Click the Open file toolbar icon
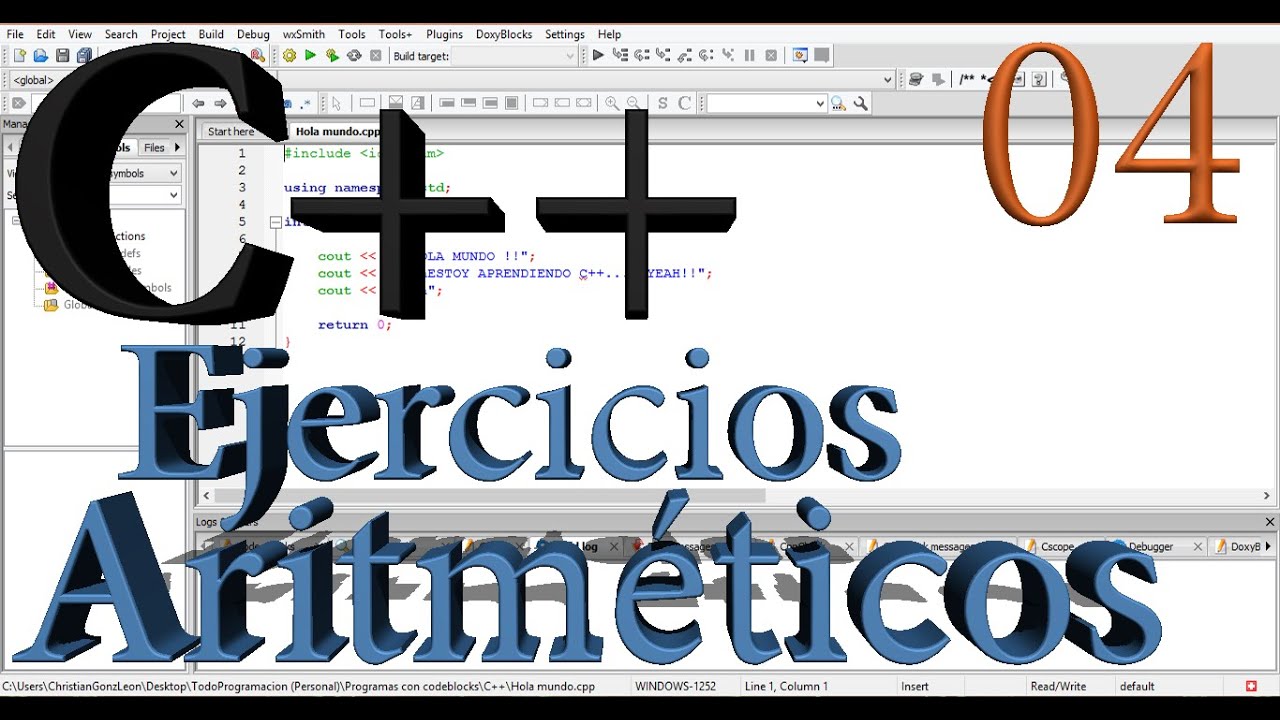 41,56
